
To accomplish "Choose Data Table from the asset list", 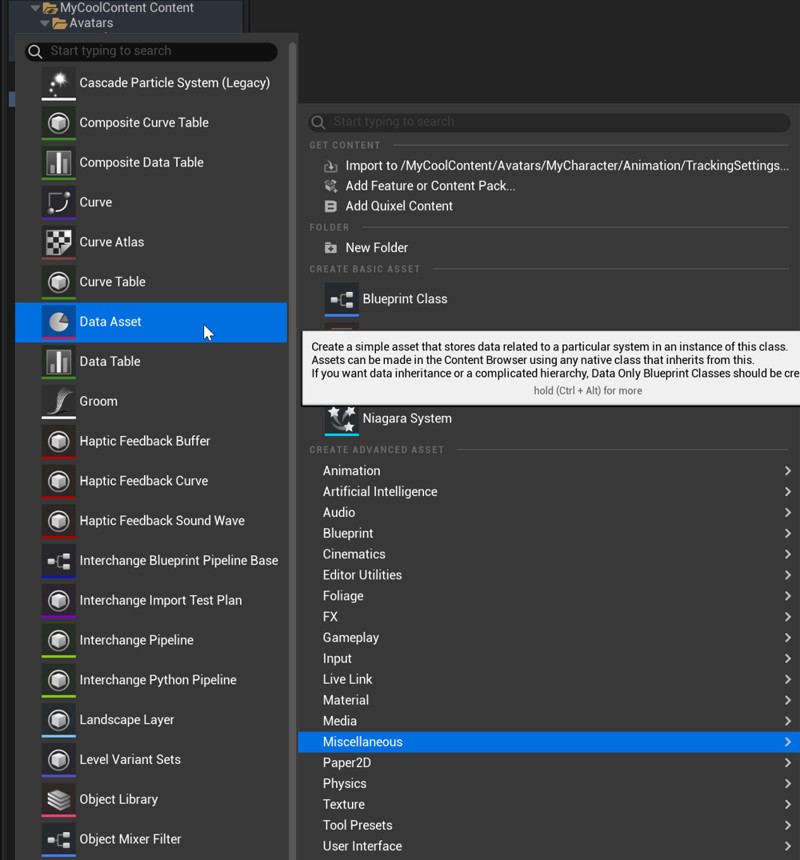I will 110,361.
